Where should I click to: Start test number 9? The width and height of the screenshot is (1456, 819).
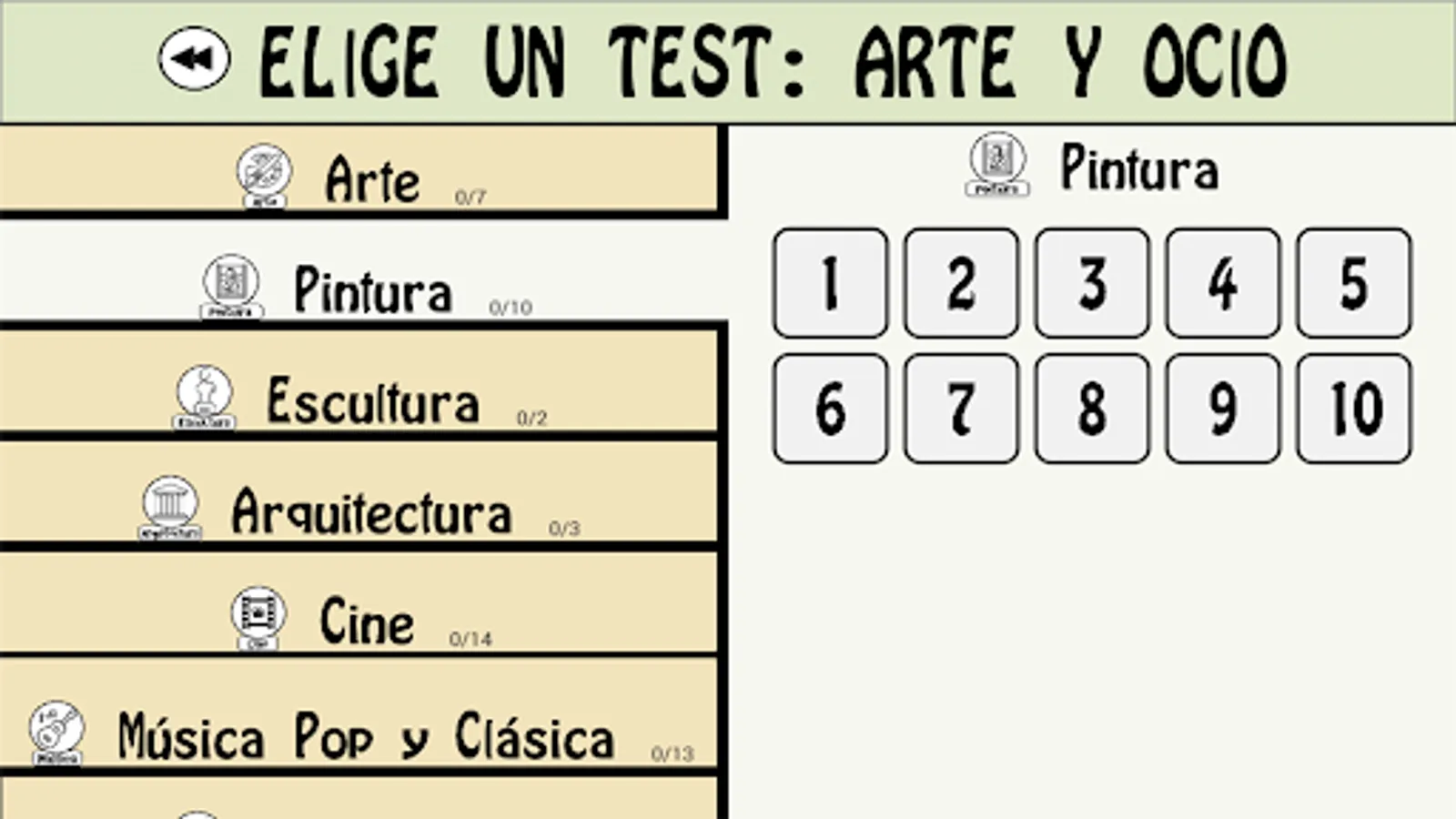(x=1223, y=409)
